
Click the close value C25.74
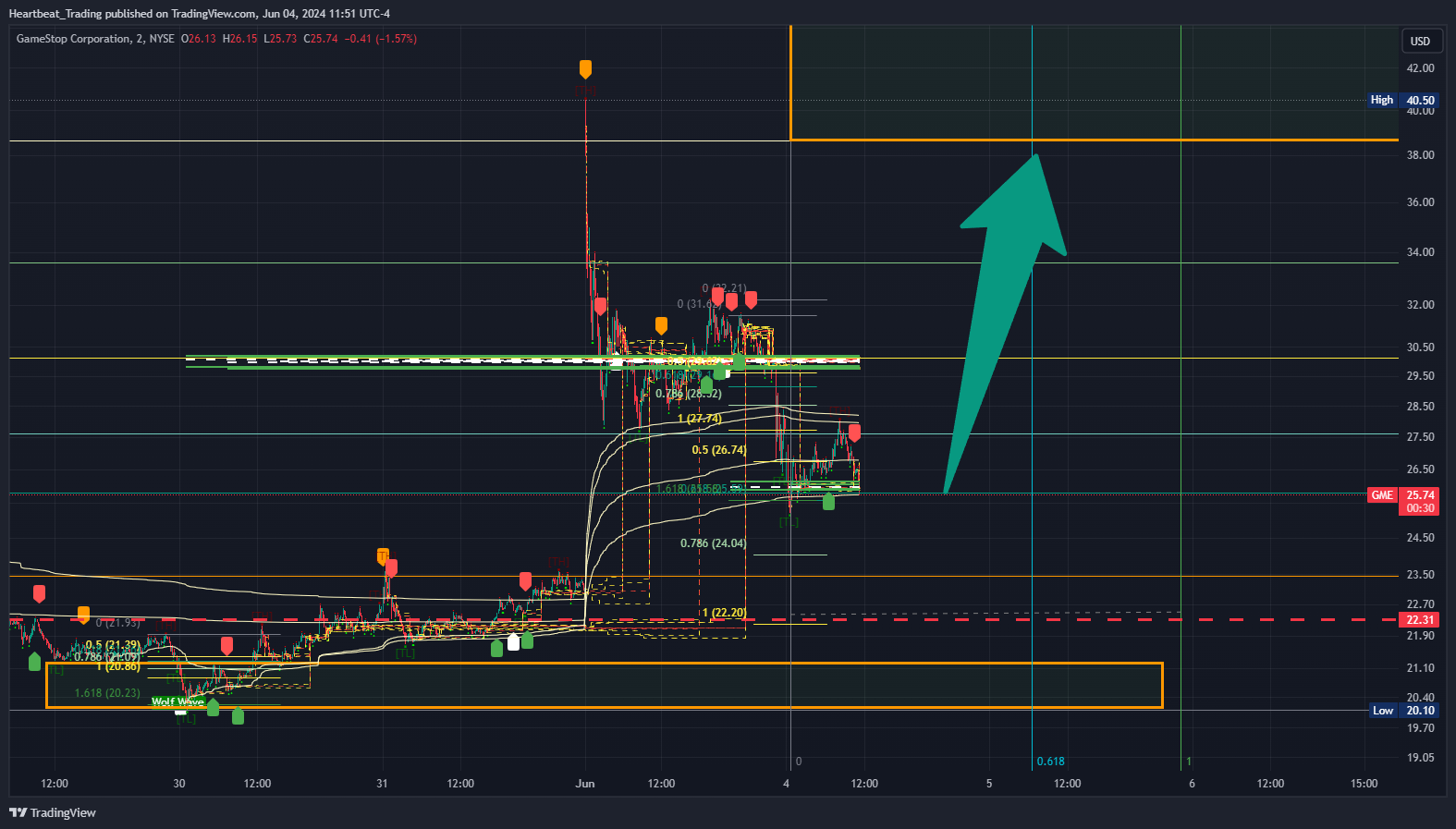[321, 39]
